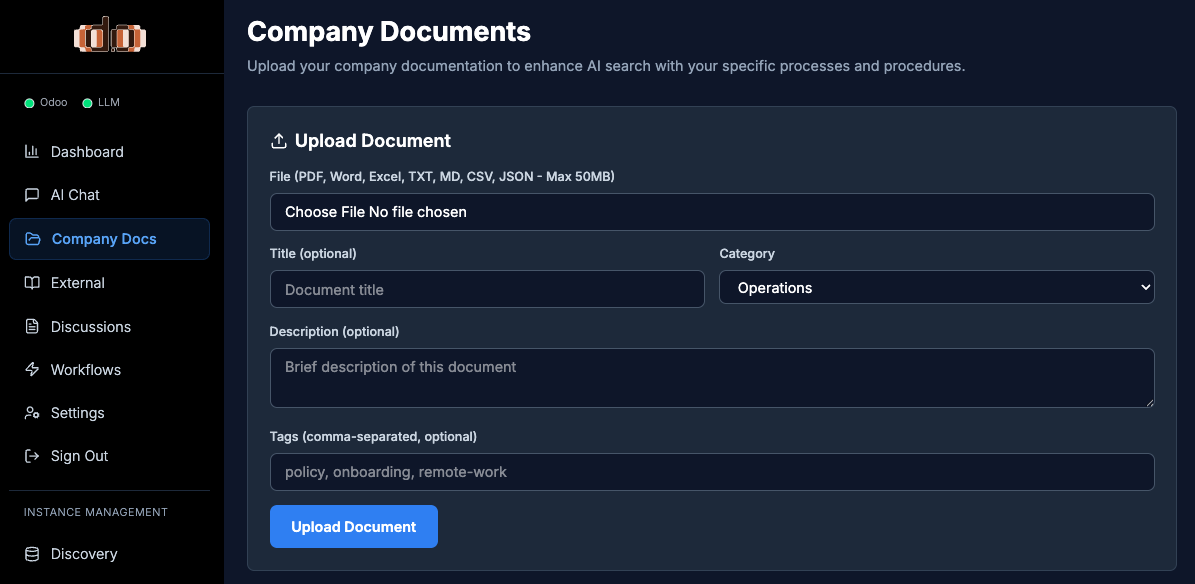Click the External book icon
The image size is (1195, 584).
click(32, 283)
